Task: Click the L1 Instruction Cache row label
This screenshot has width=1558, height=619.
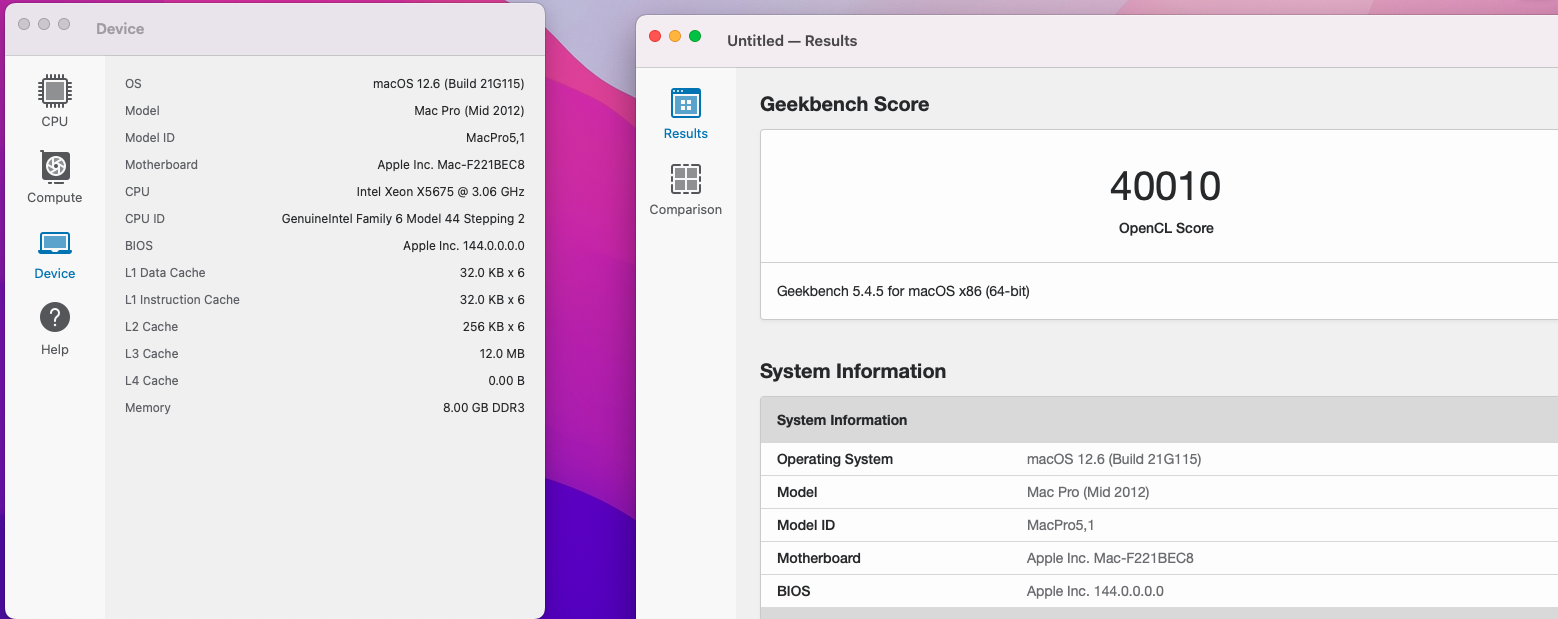Action: coord(182,300)
